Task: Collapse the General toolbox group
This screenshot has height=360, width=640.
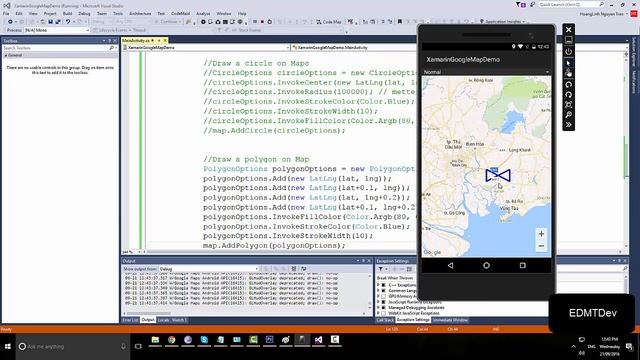Action: tap(6, 55)
